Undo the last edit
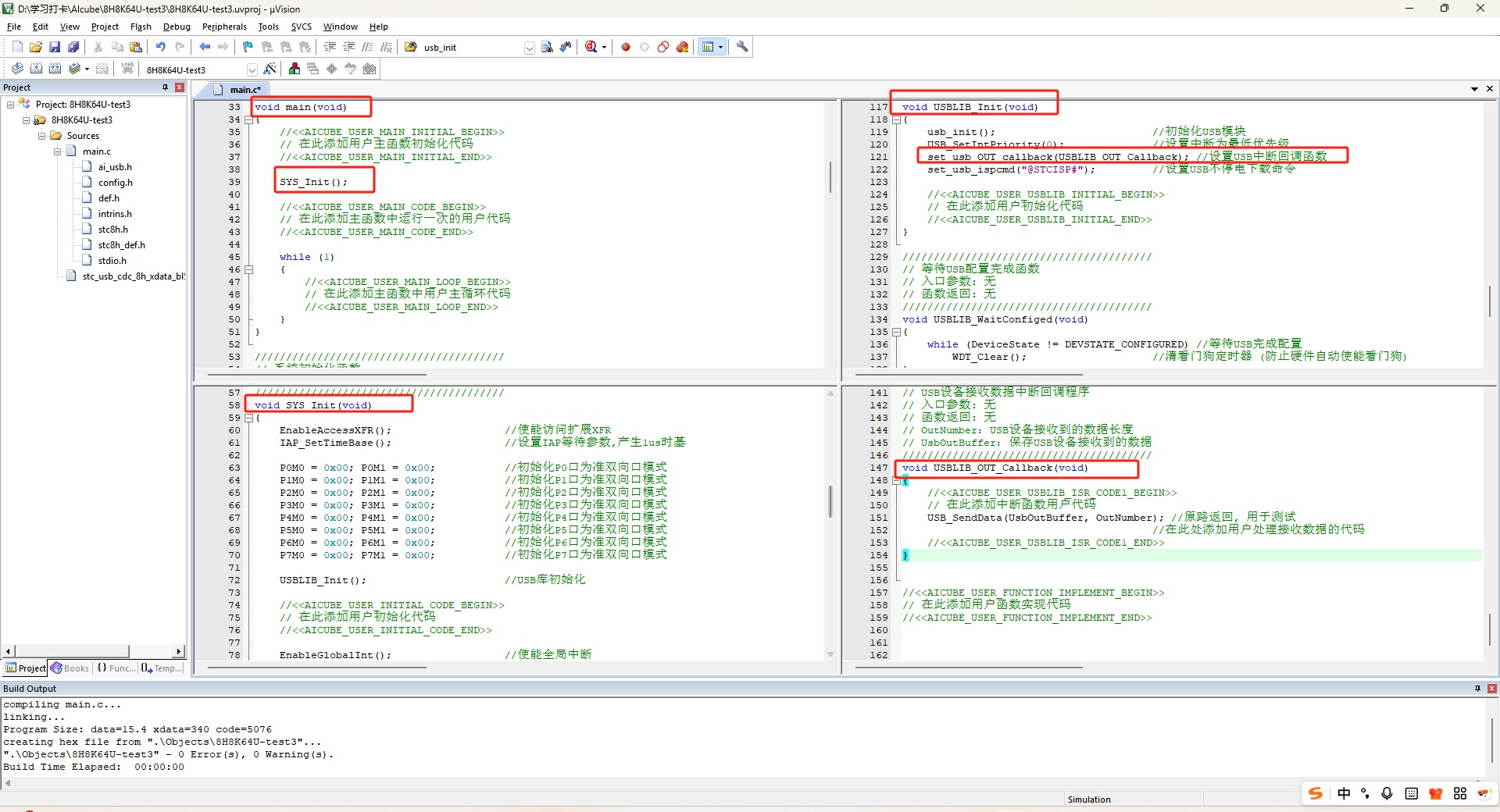 (160, 47)
